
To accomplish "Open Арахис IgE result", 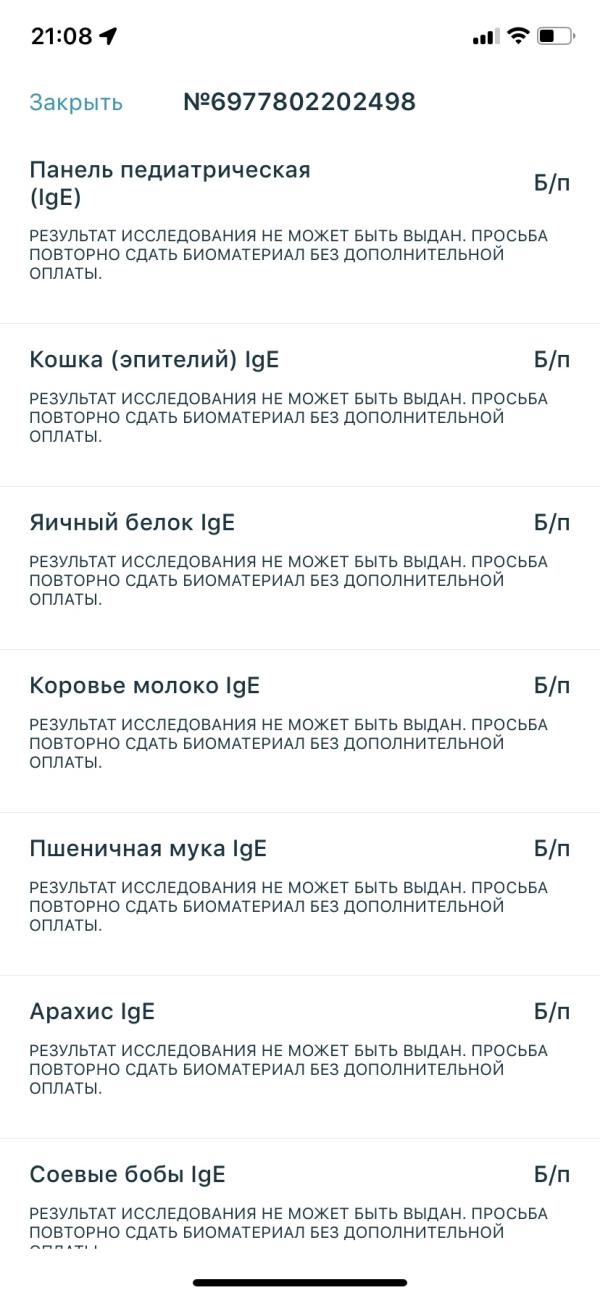I will point(300,1057).
